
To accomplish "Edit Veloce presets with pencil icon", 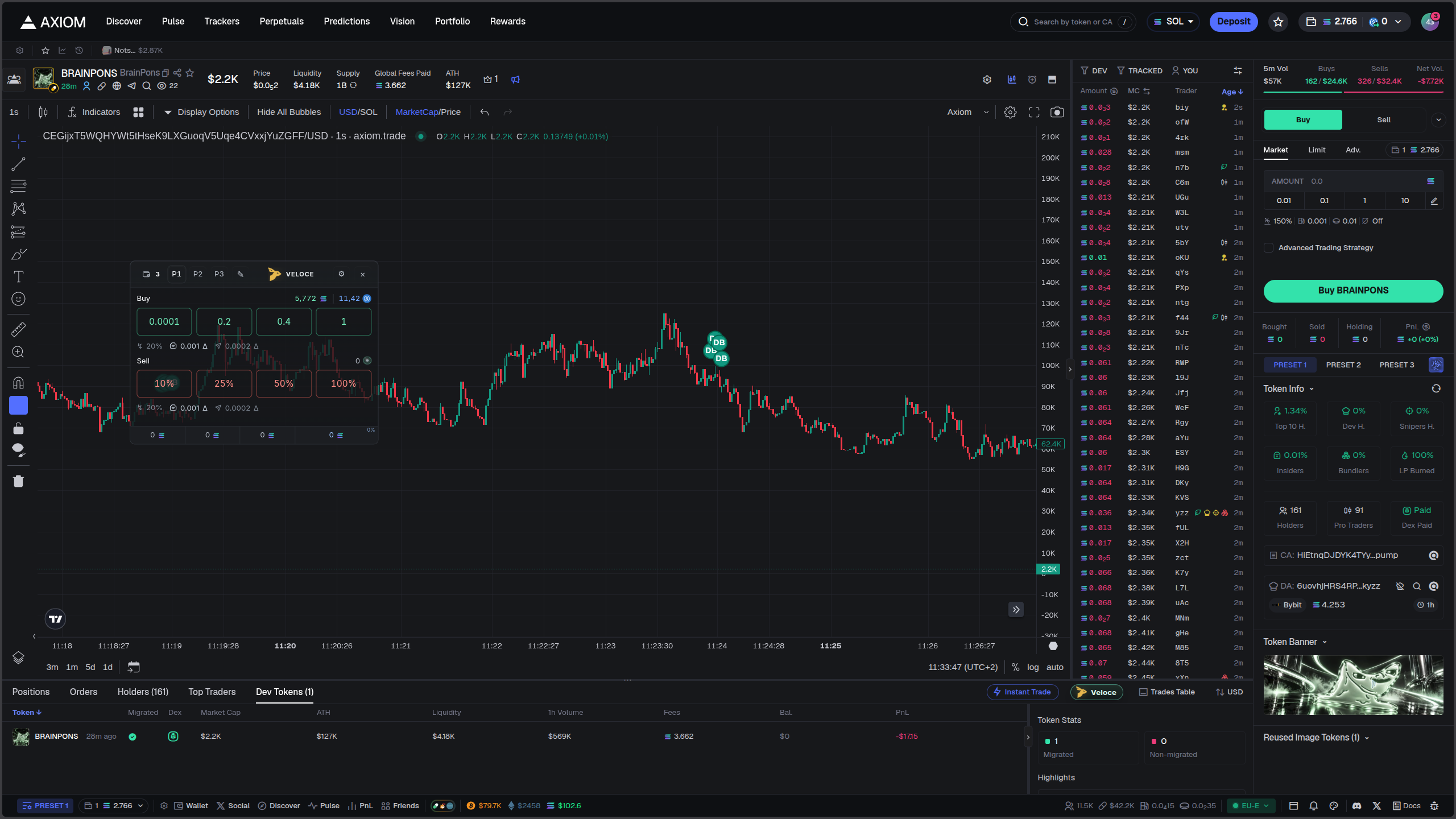I will (x=241, y=274).
